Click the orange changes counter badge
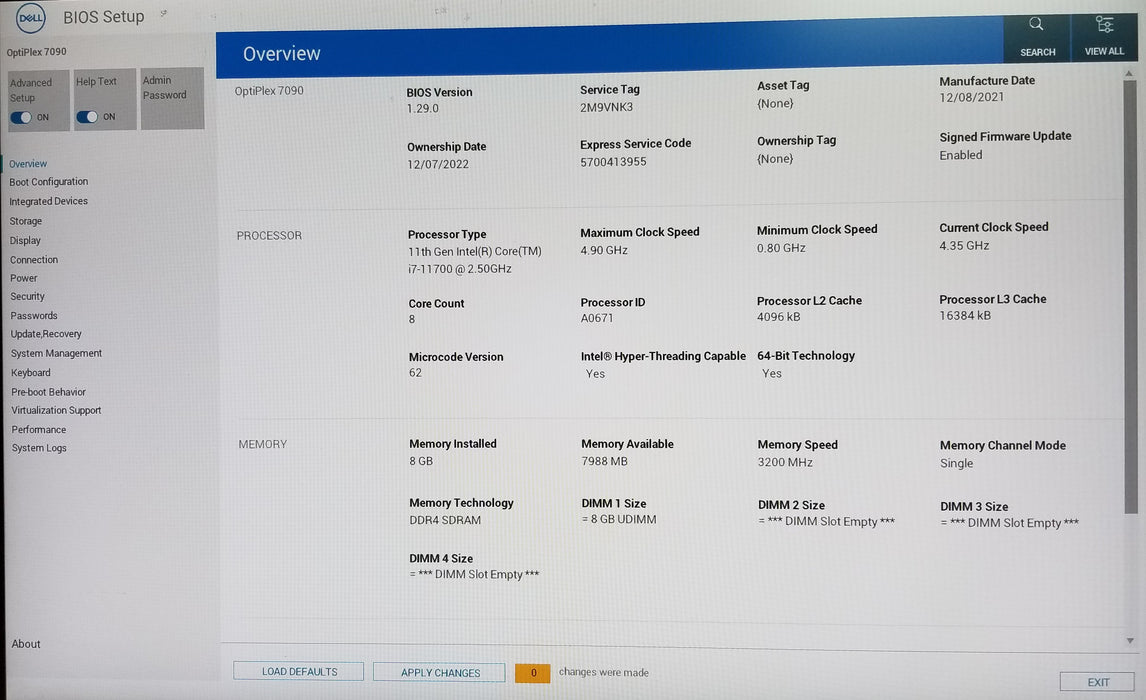 pyautogui.click(x=533, y=673)
